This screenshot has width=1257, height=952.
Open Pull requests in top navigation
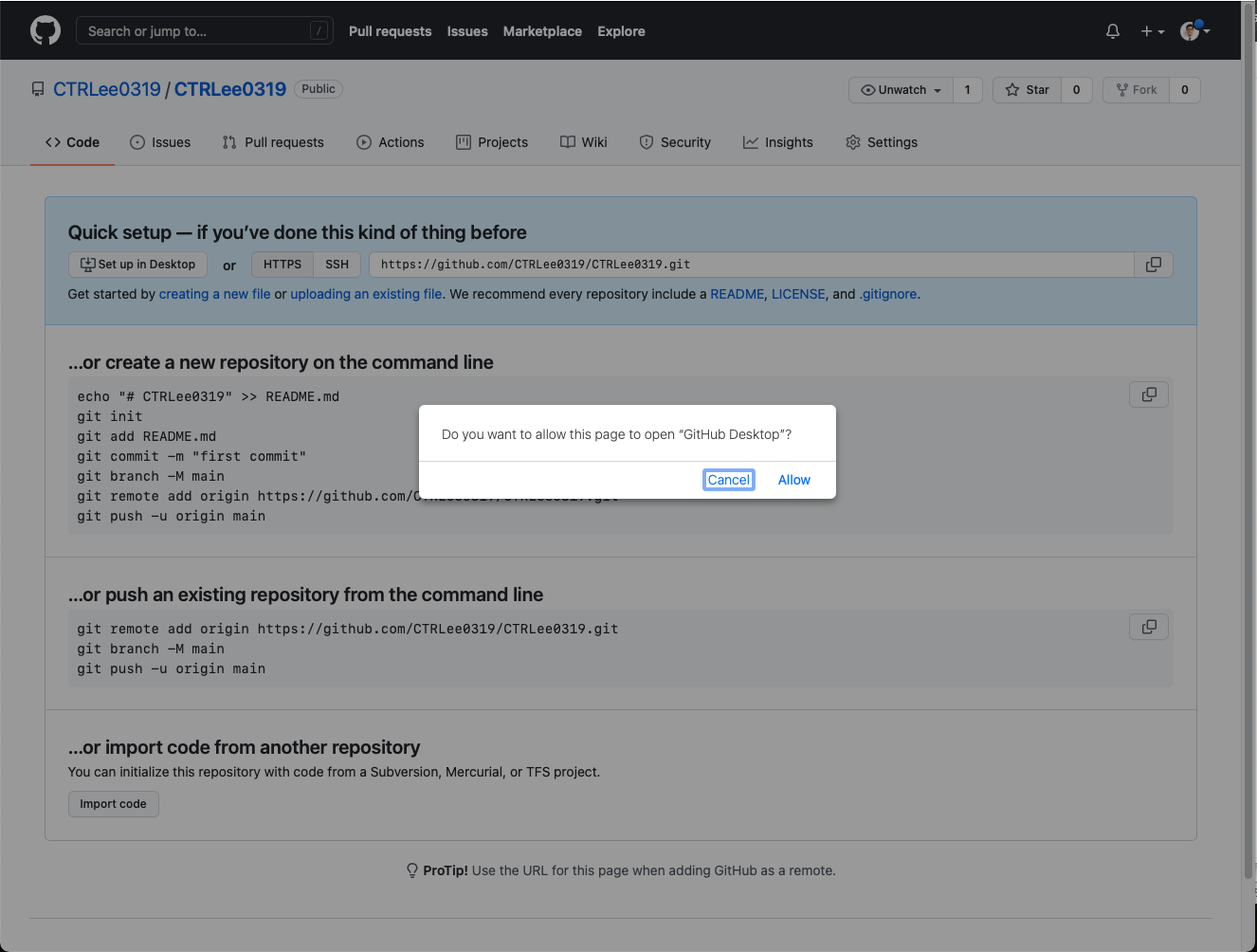tap(390, 31)
